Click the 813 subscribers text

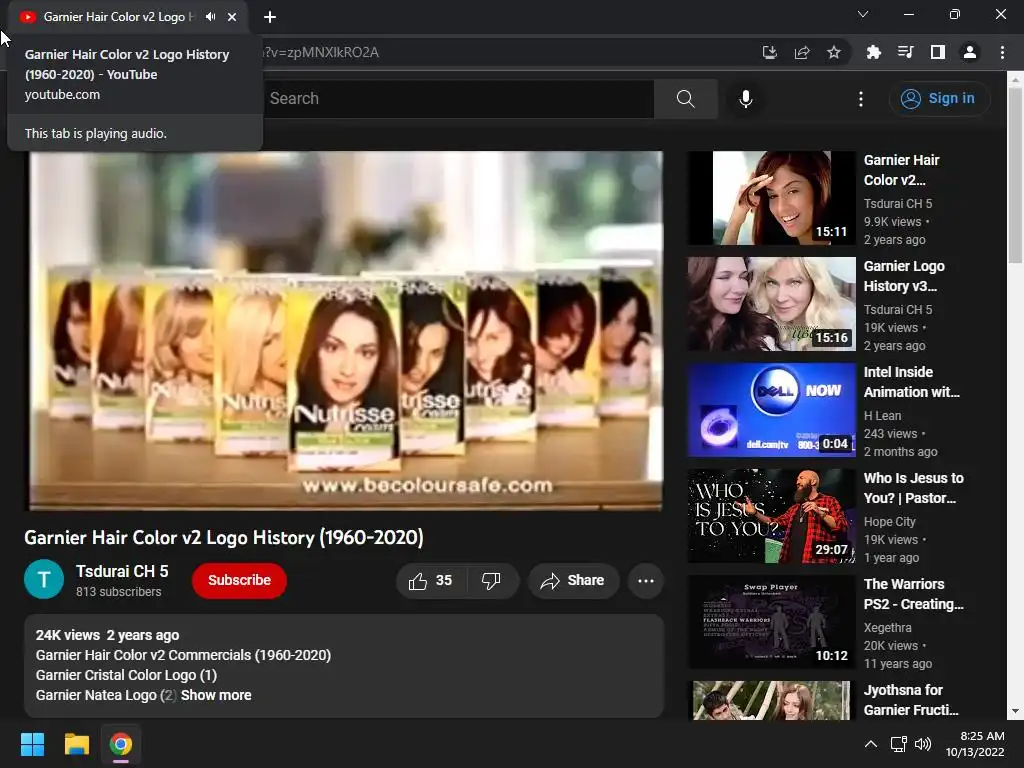(x=118, y=592)
